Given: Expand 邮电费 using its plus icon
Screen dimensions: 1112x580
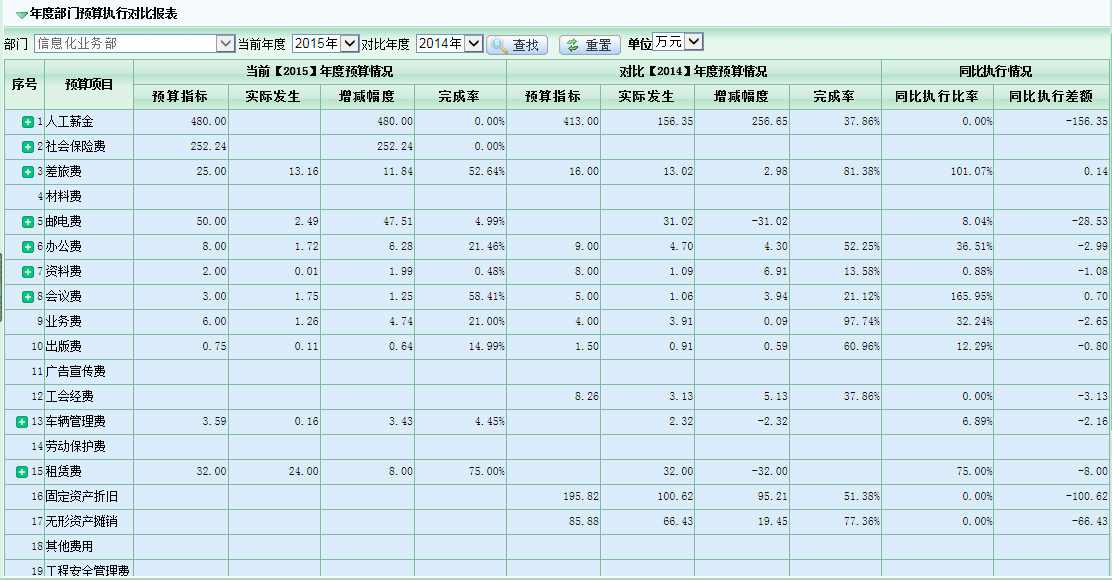Looking at the screenshot, I should pyautogui.click(x=28, y=222).
